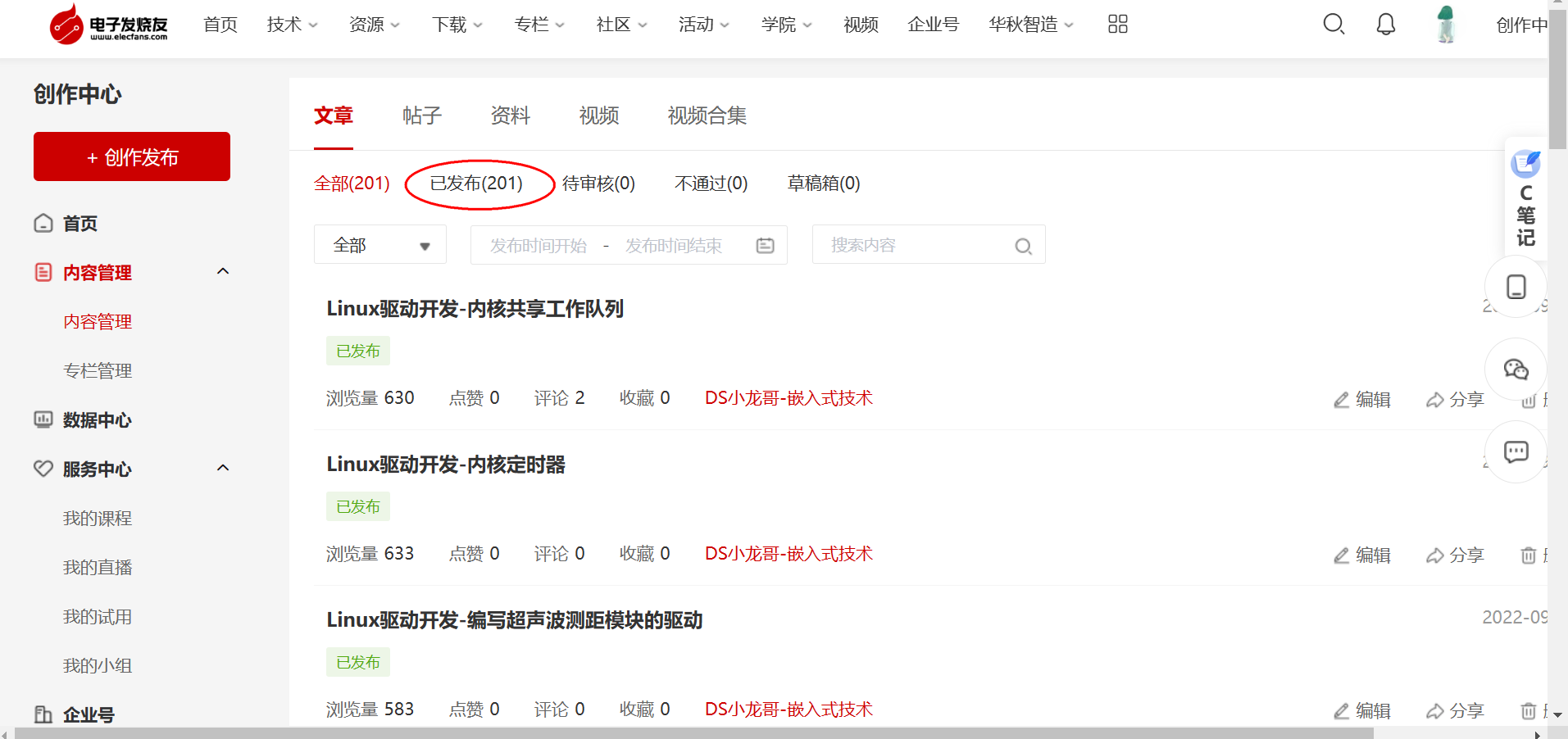Click the feedback chat bubble icon

(x=1516, y=451)
